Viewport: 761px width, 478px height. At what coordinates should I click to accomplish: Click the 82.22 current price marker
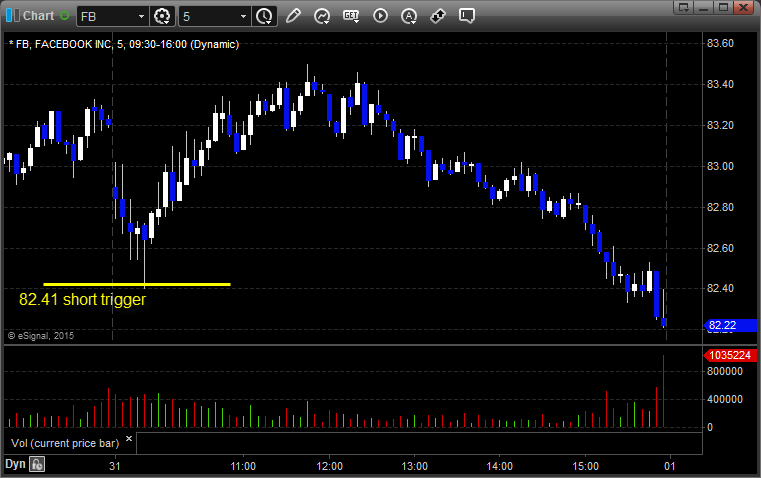(x=729, y=325)
